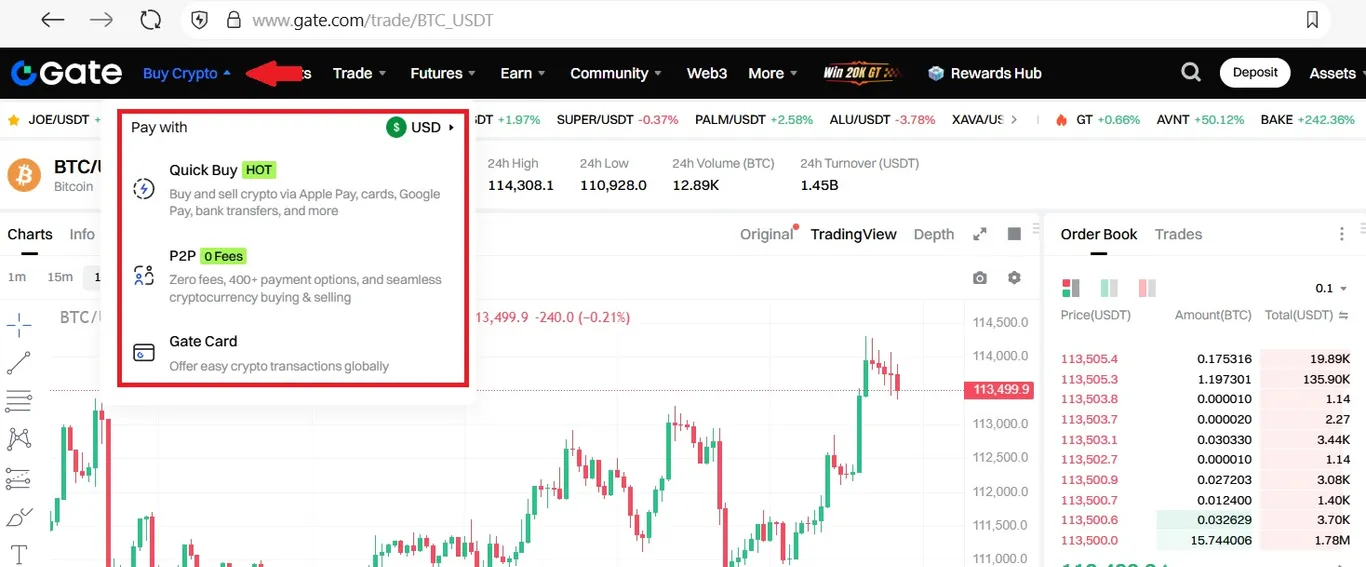Open the forecasting and measurement tool
This screenshot has height=567, width=1366.
[19, 478]
